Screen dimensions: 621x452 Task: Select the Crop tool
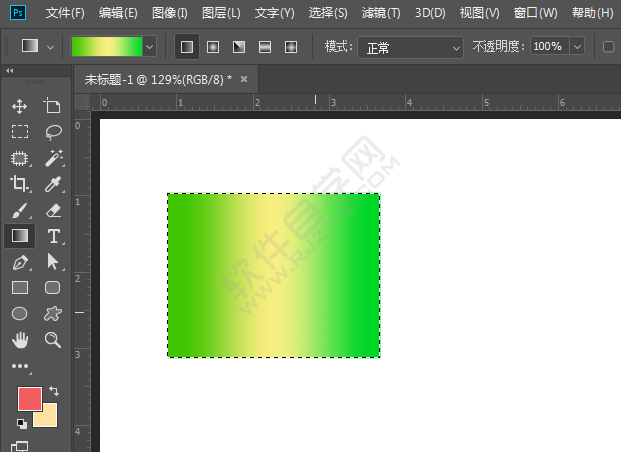(x=19, y=184)
